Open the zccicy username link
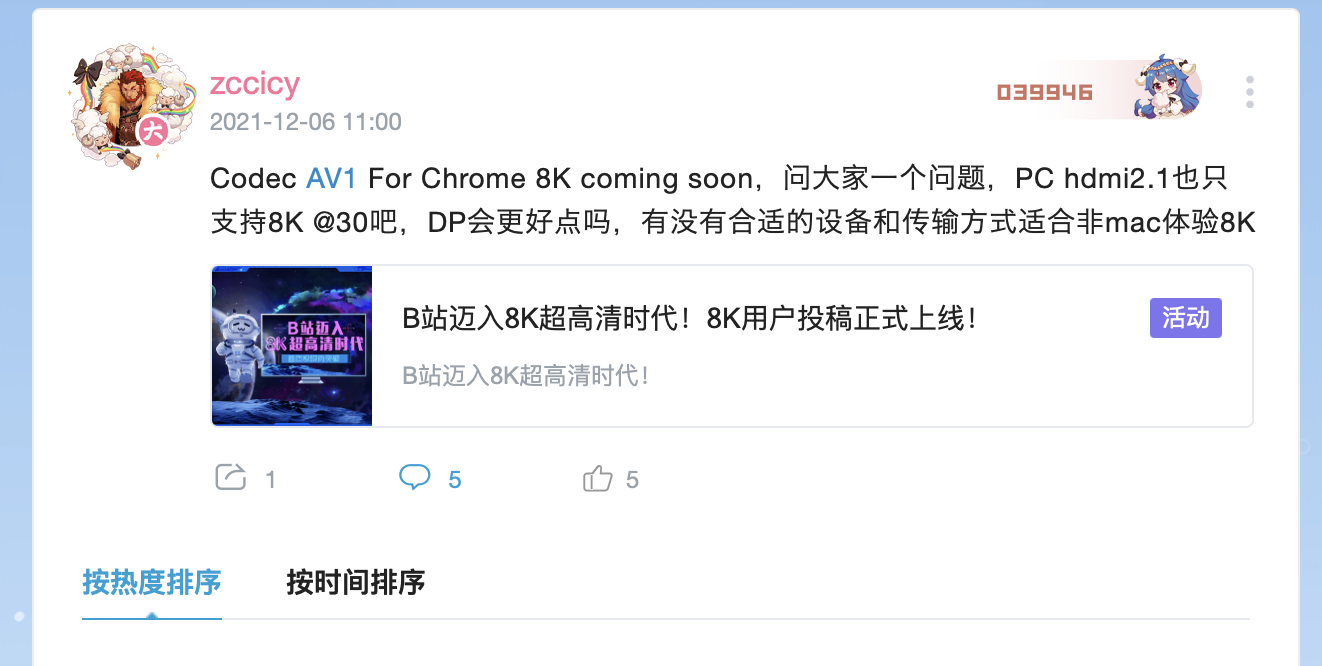The image size is (1322, 666). pos(255,83)
